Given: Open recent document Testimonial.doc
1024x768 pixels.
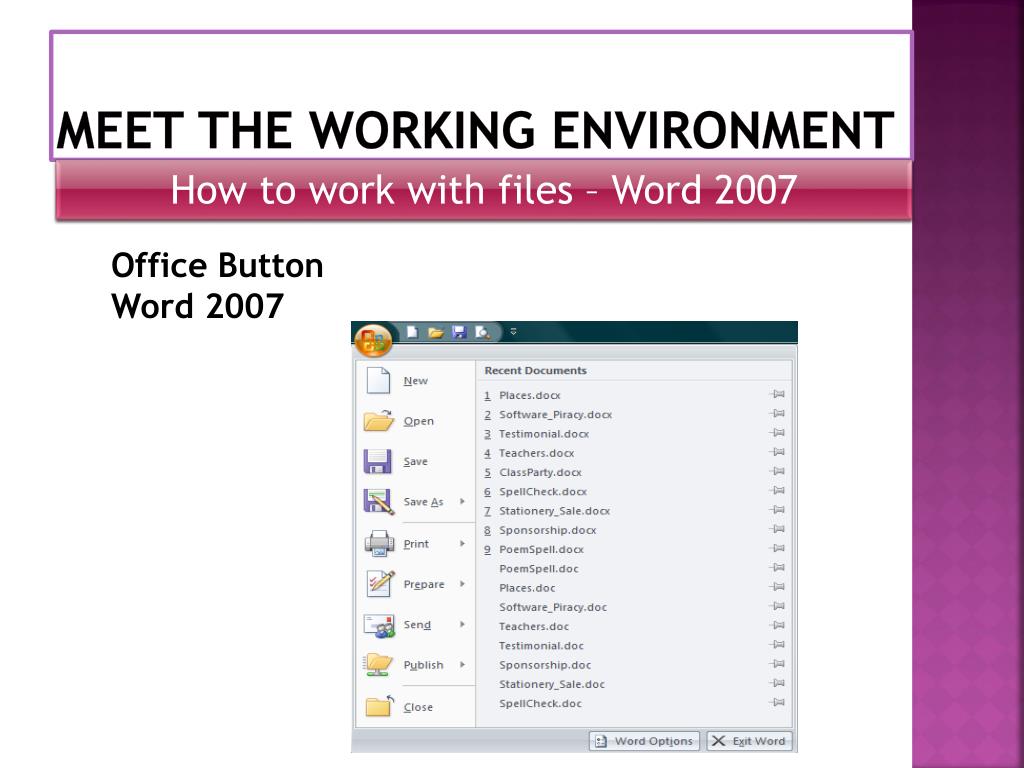Looking at the screenshot, I should coord(541,646).
